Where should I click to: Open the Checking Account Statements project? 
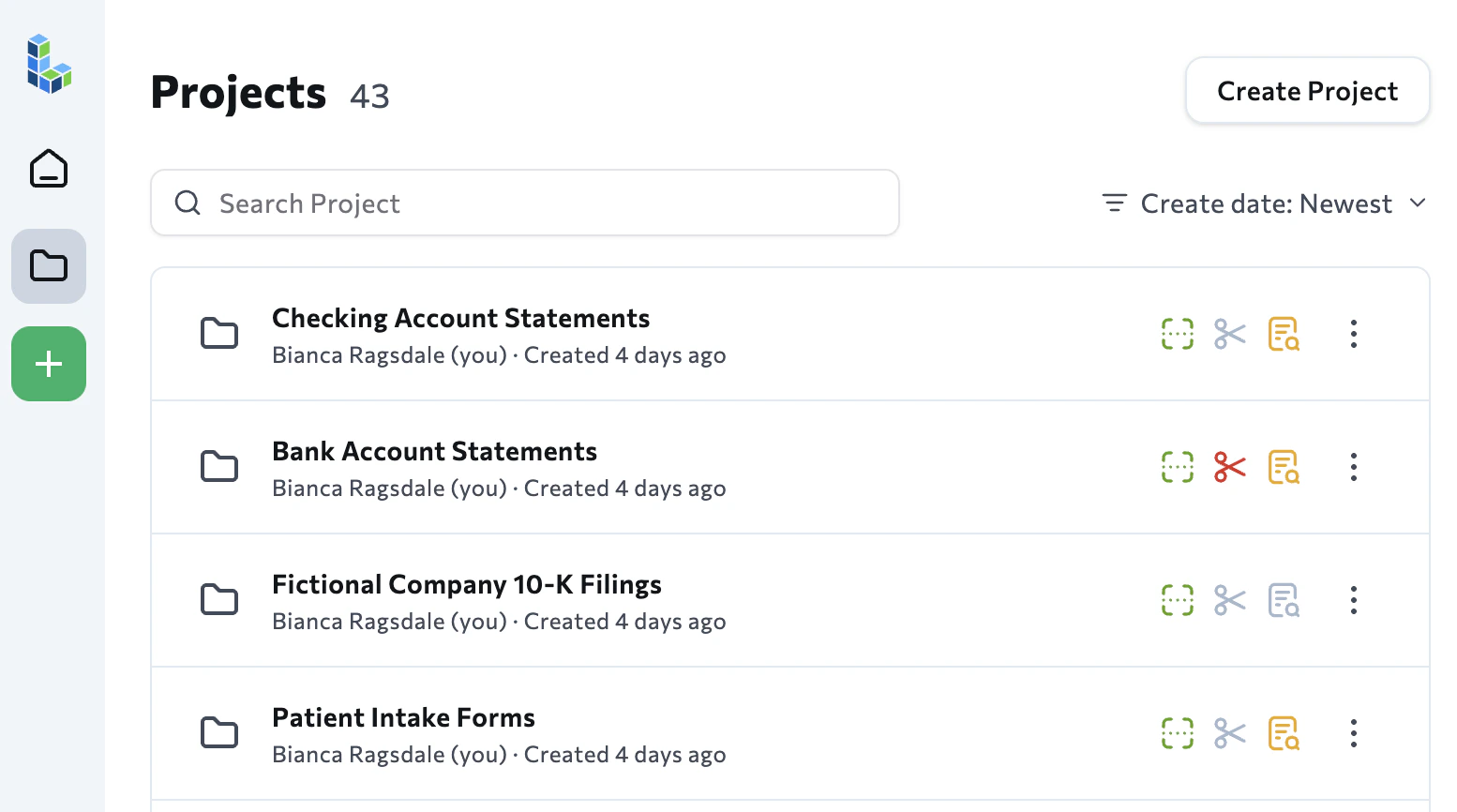click(x=460, y=318)
